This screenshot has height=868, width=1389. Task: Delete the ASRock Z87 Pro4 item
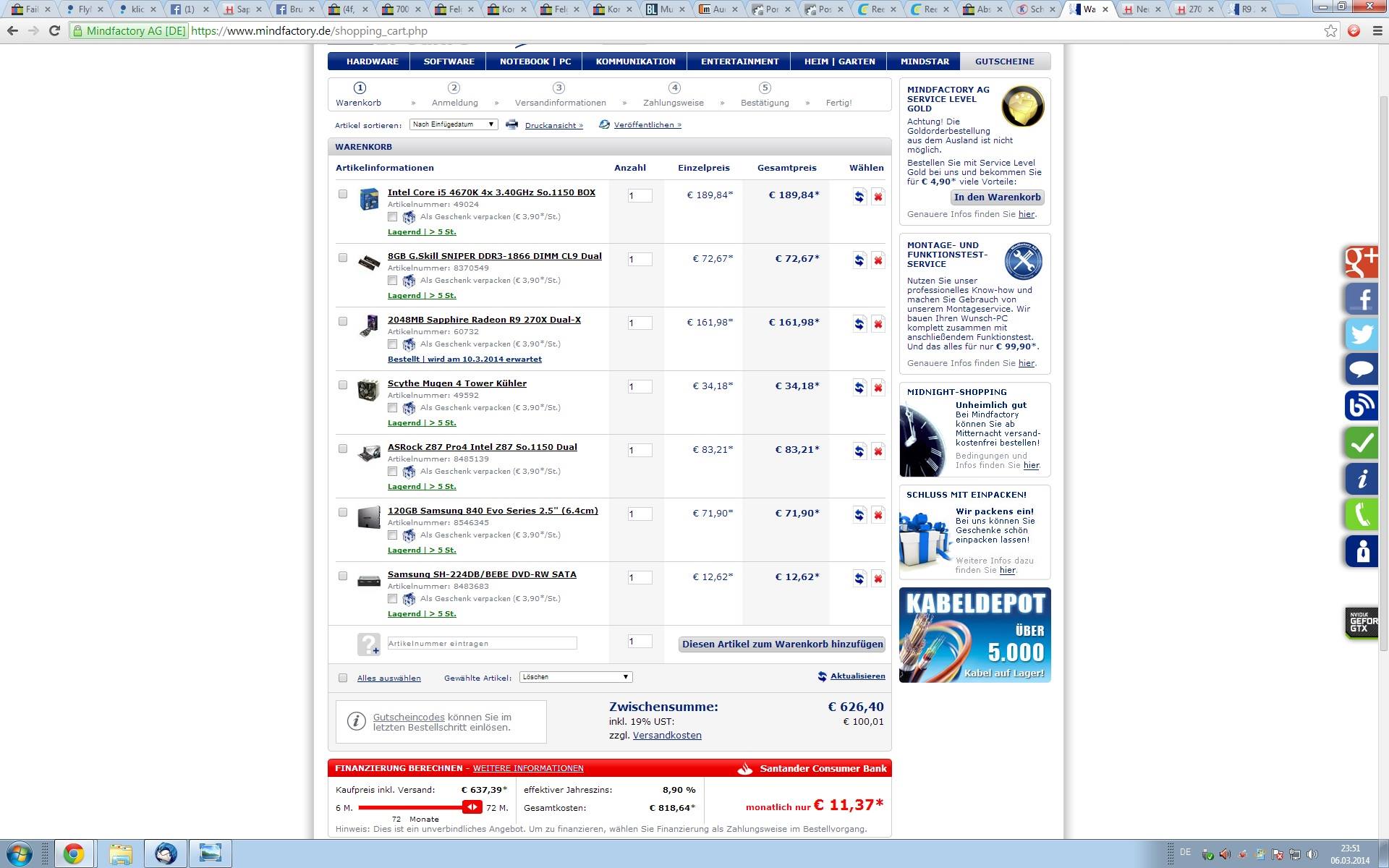878,451
